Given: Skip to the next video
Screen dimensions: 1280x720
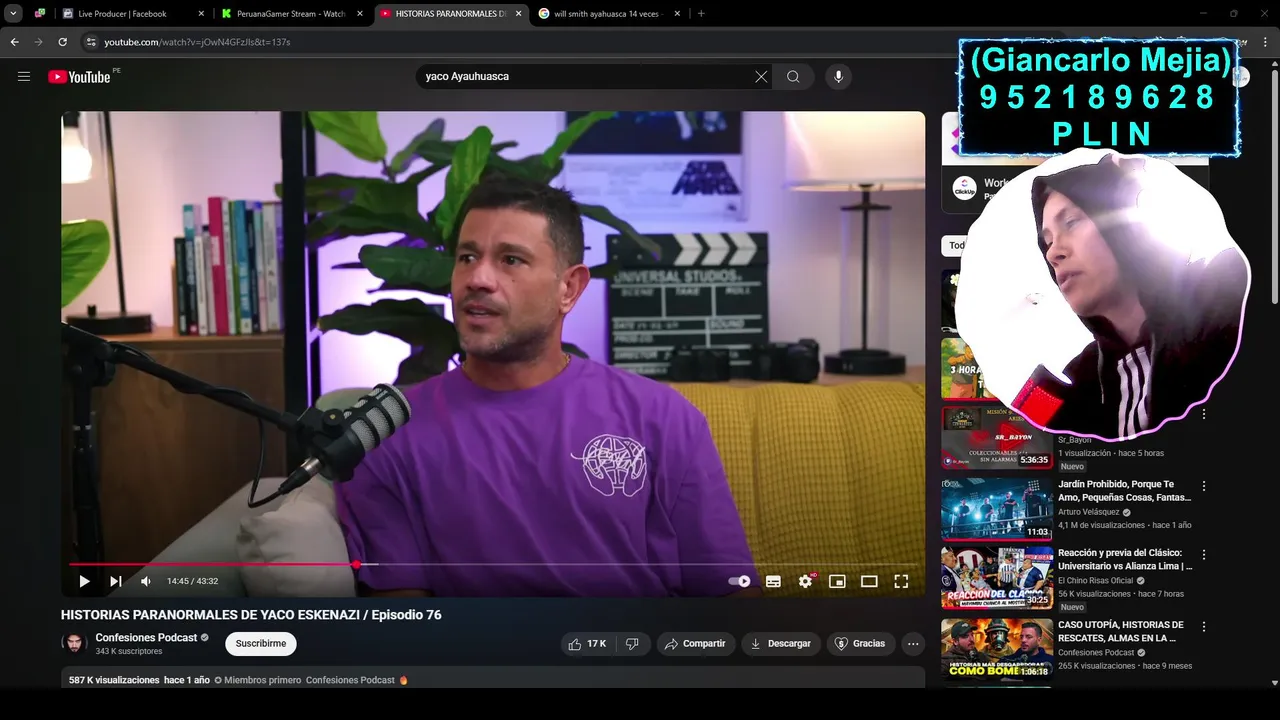Looking at the screenshot, I should point(116,581).
